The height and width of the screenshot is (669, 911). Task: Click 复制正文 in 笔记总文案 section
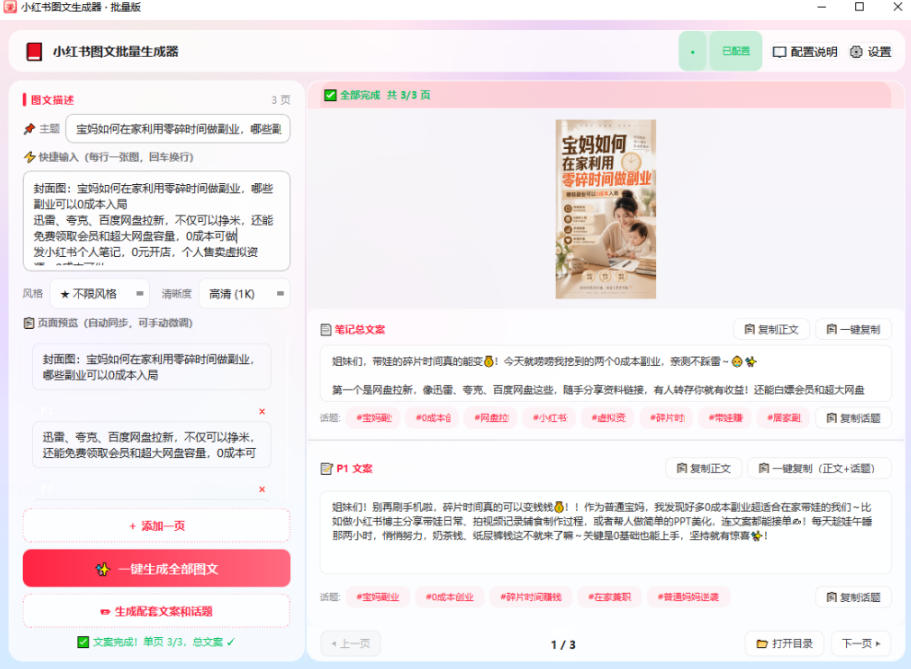(x=772, y=330)
